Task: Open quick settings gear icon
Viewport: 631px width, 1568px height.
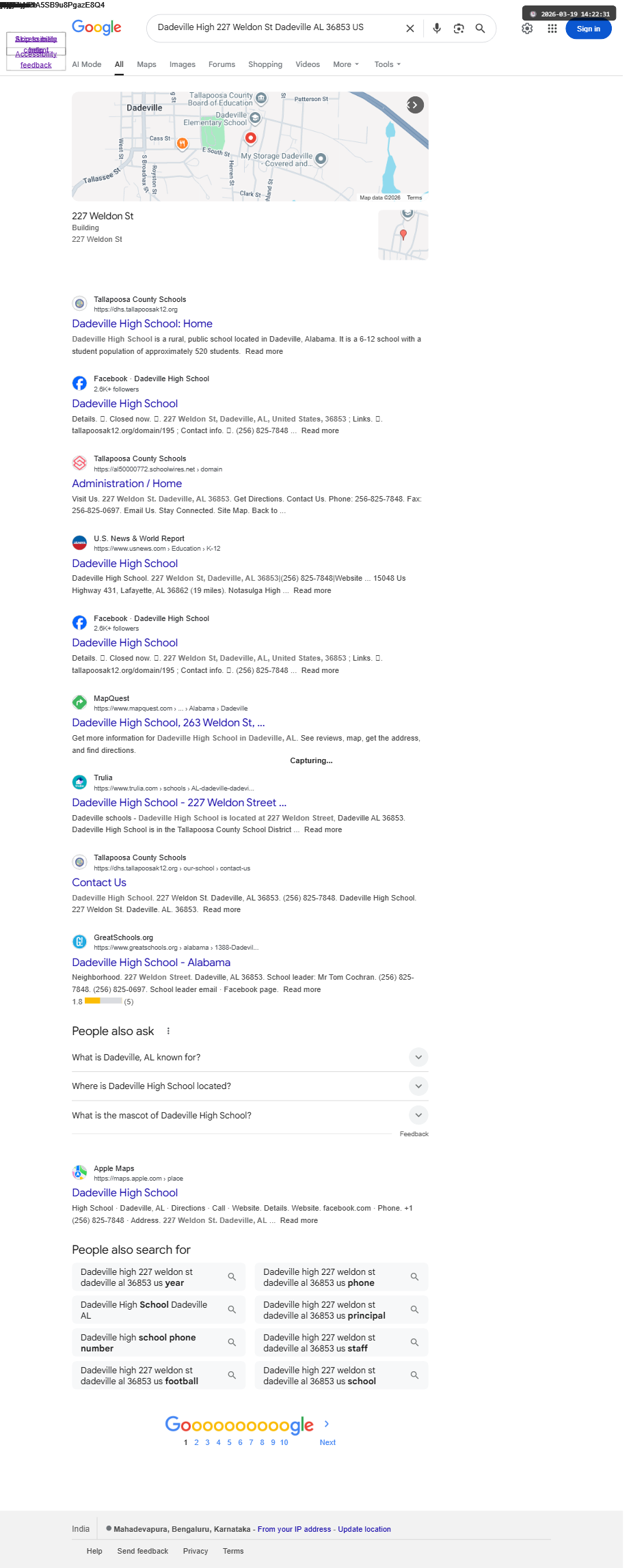Action: [527, 29]
